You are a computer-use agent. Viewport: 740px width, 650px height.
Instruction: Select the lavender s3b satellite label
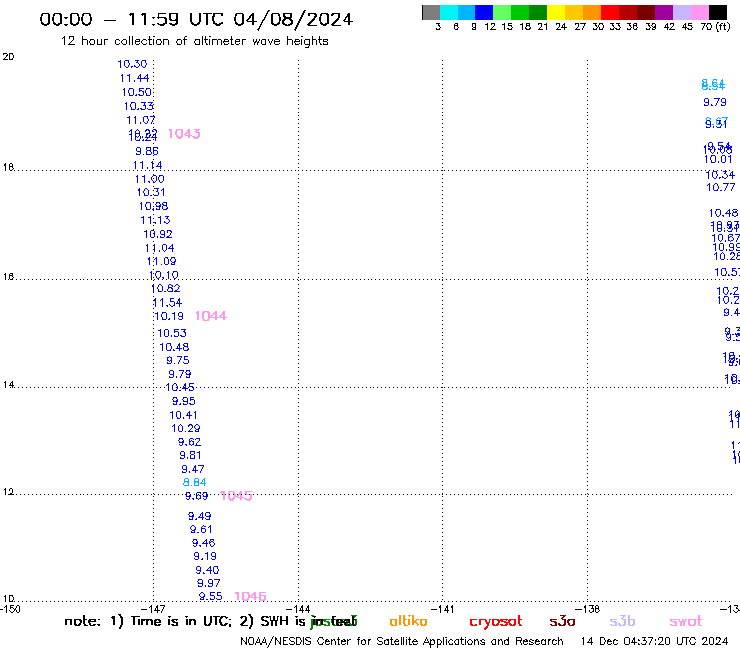click(x=622, y=622)
